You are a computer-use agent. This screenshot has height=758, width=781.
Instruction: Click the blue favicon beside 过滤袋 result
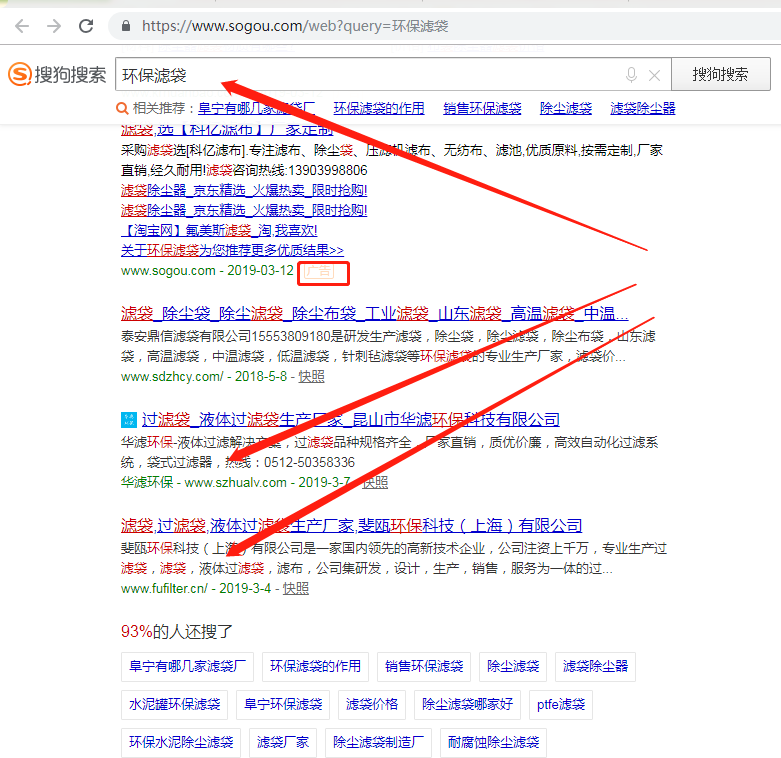pos(129,420)
